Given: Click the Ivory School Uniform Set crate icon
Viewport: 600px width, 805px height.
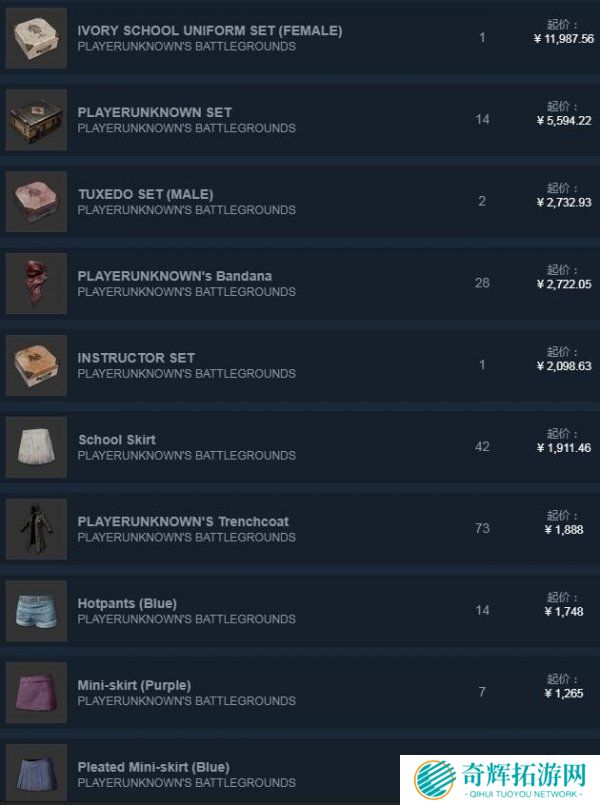Looking at the screenshot, I should pos(36,38).
